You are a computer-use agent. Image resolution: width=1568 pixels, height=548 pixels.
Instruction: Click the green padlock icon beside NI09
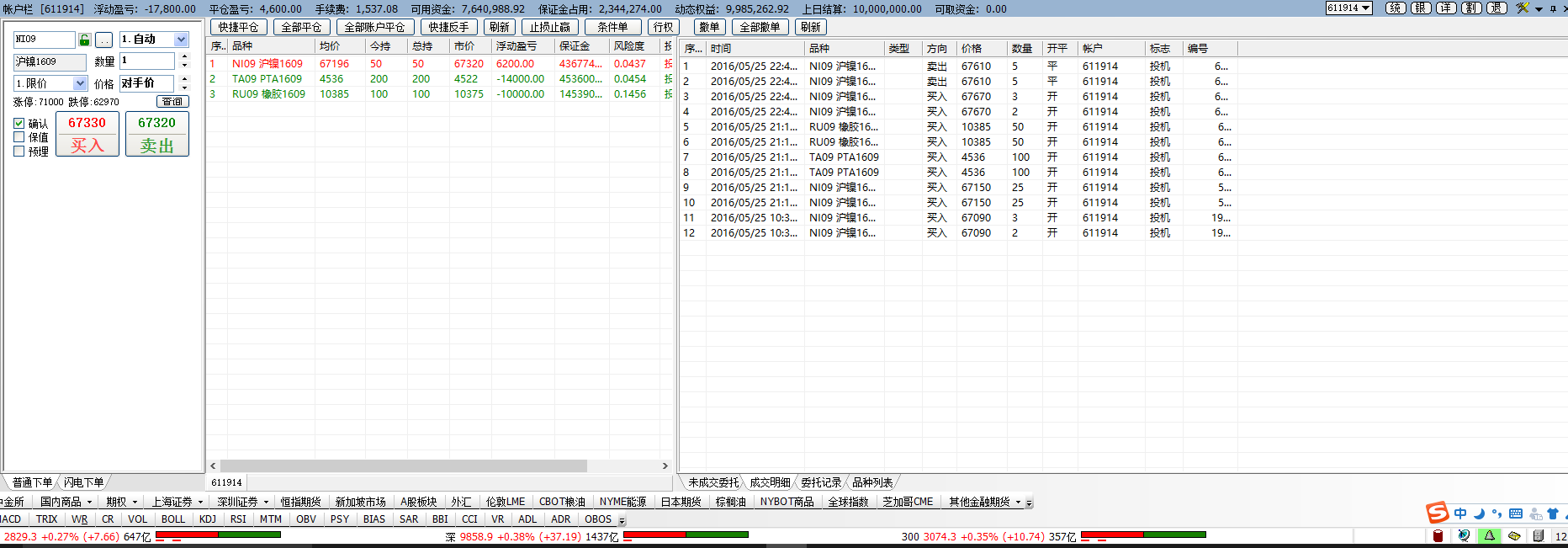[x=84, y=40]
